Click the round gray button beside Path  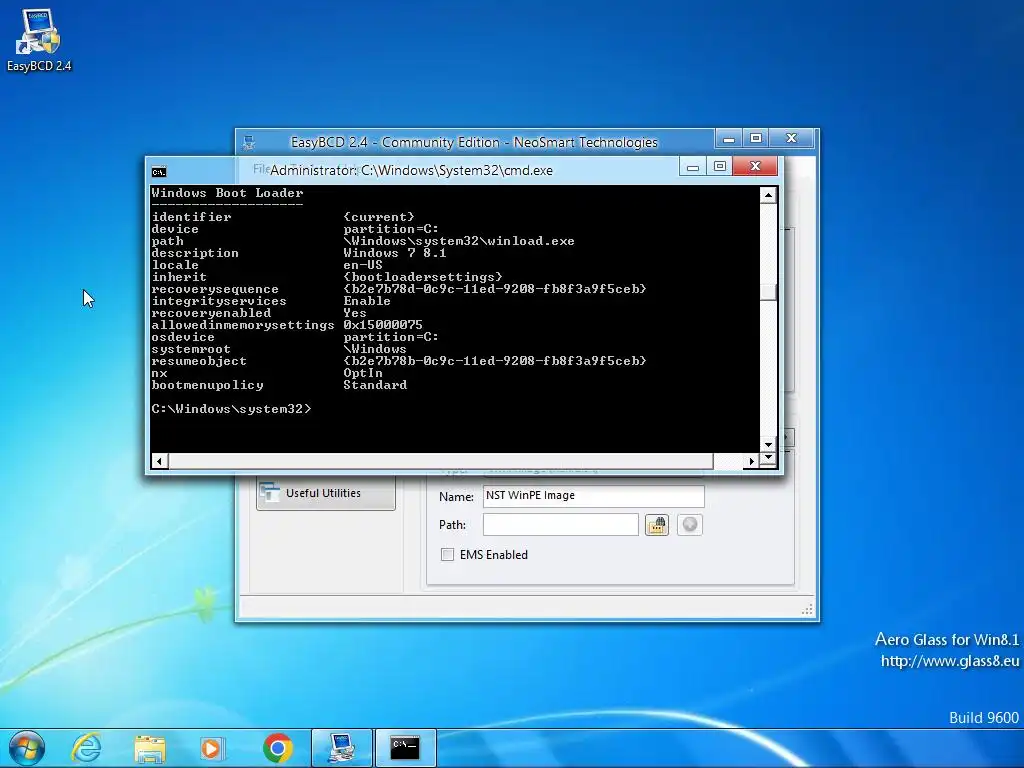coord(690,525)
